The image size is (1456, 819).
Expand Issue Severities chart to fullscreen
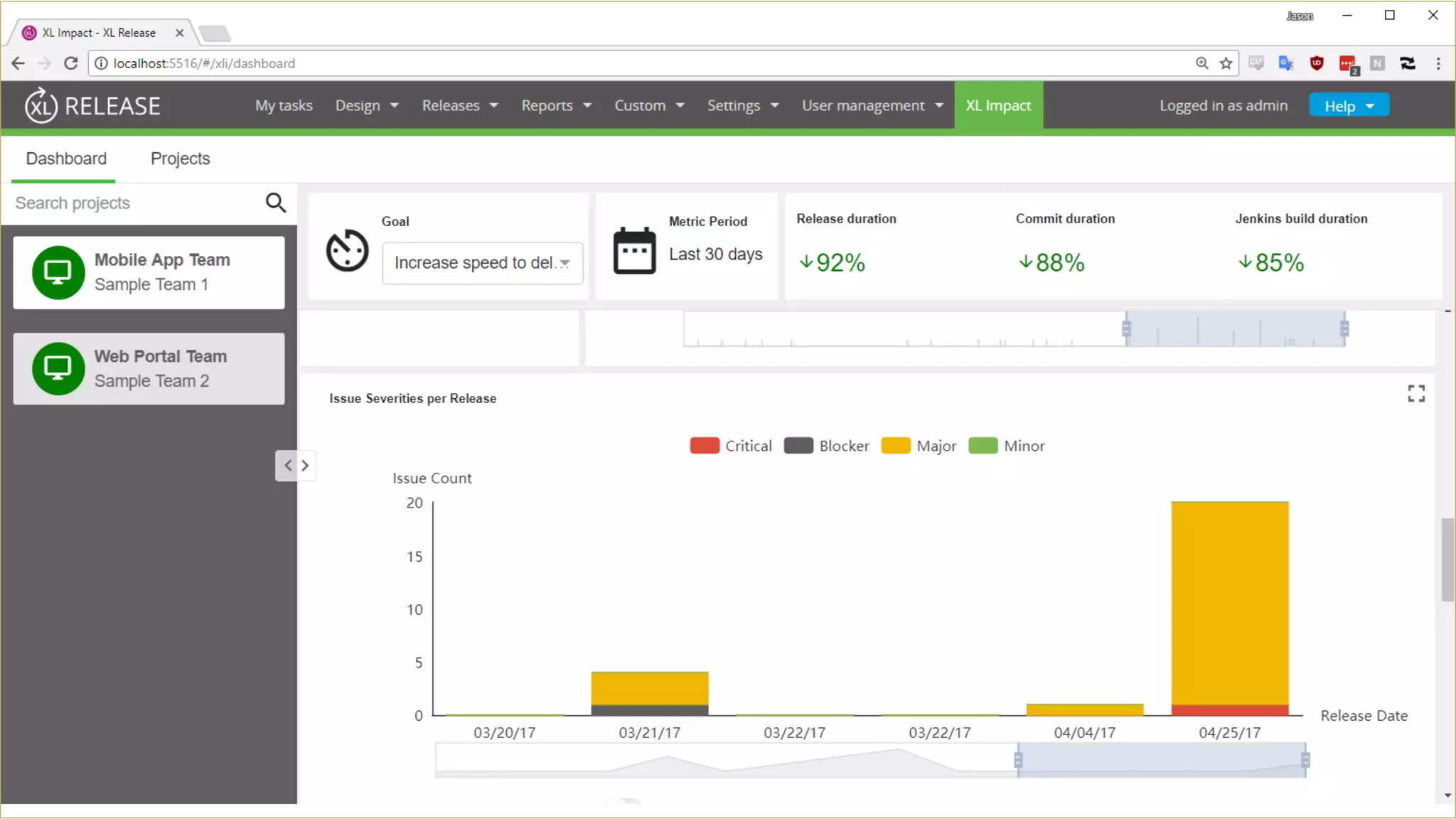click(x=1415, y=394)
